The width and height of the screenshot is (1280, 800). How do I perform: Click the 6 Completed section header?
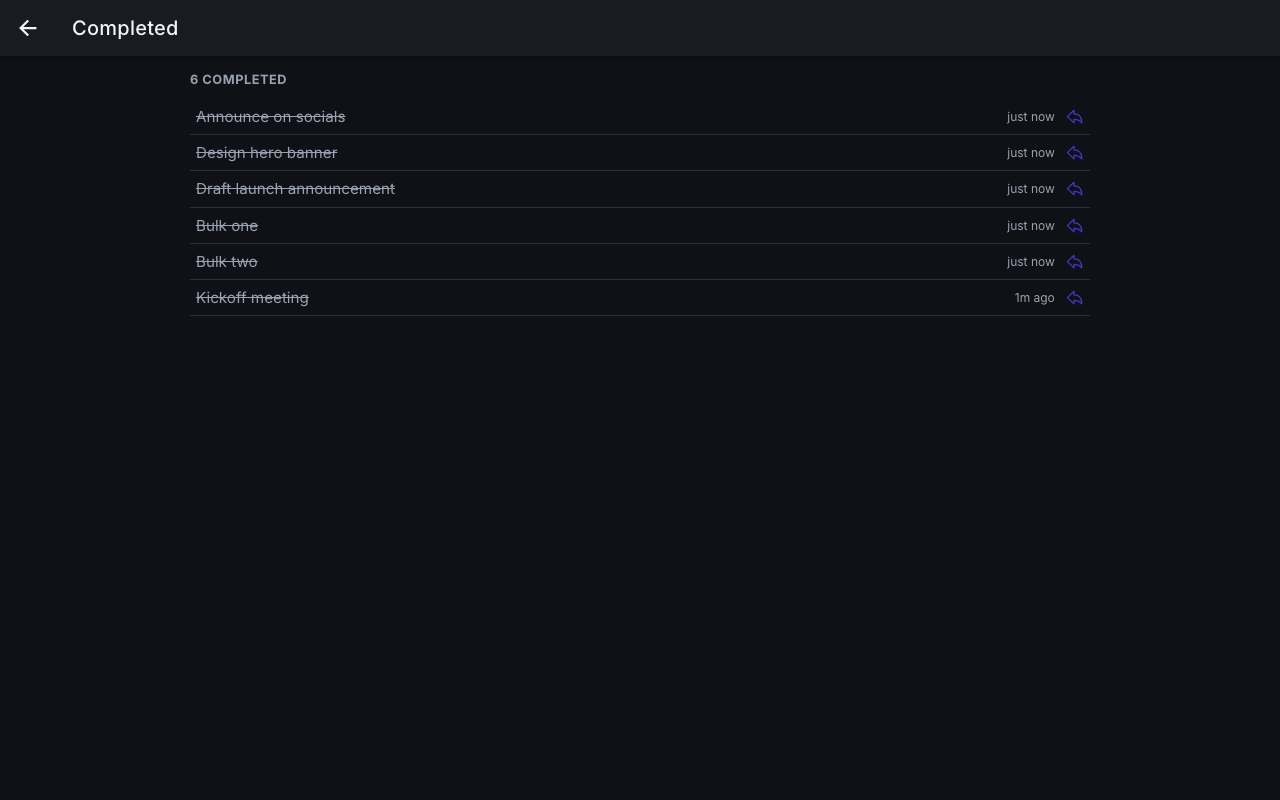tap(238, 80)
